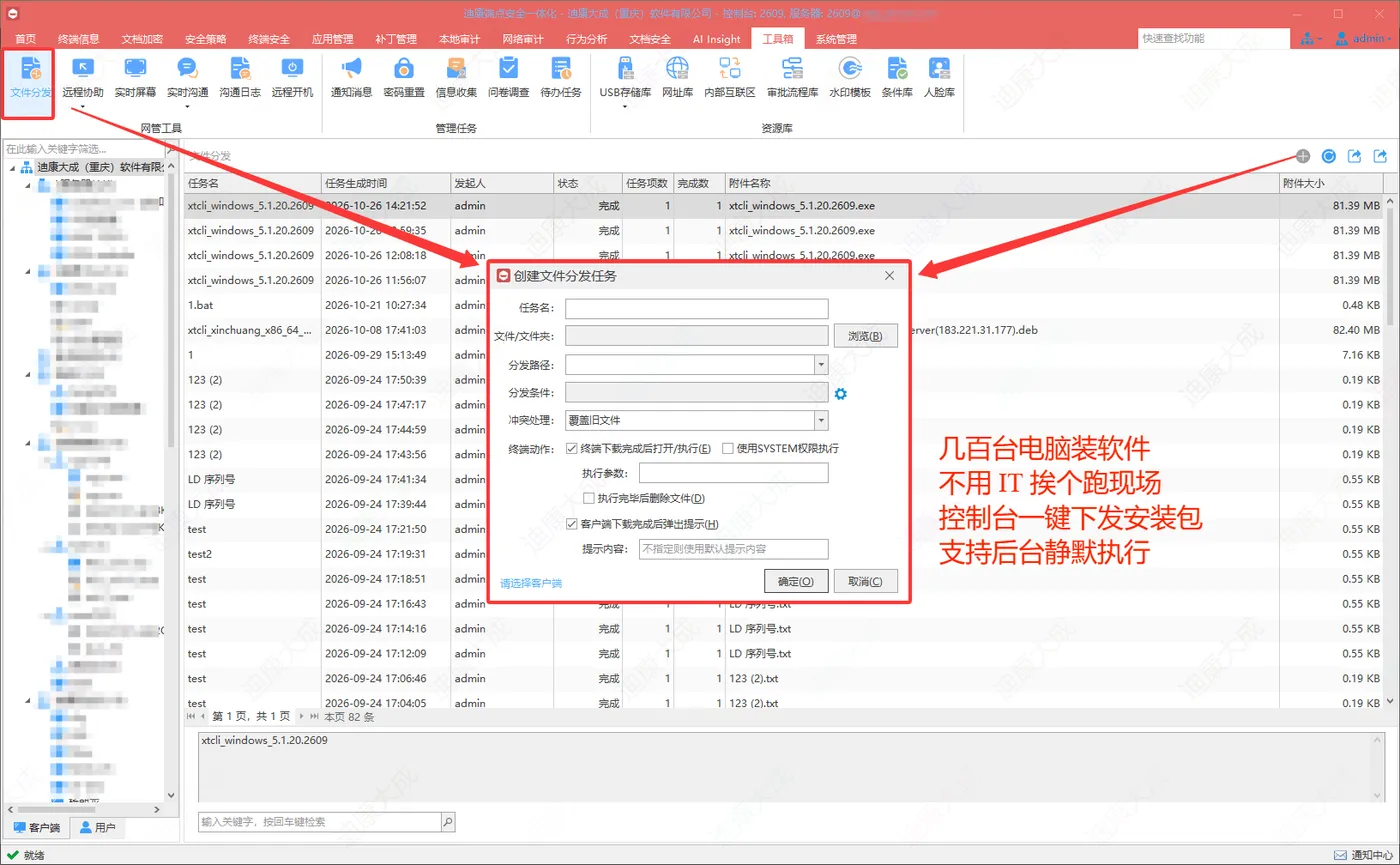Collapse the 迪康大成 tree root node

[x=12, y=167]
